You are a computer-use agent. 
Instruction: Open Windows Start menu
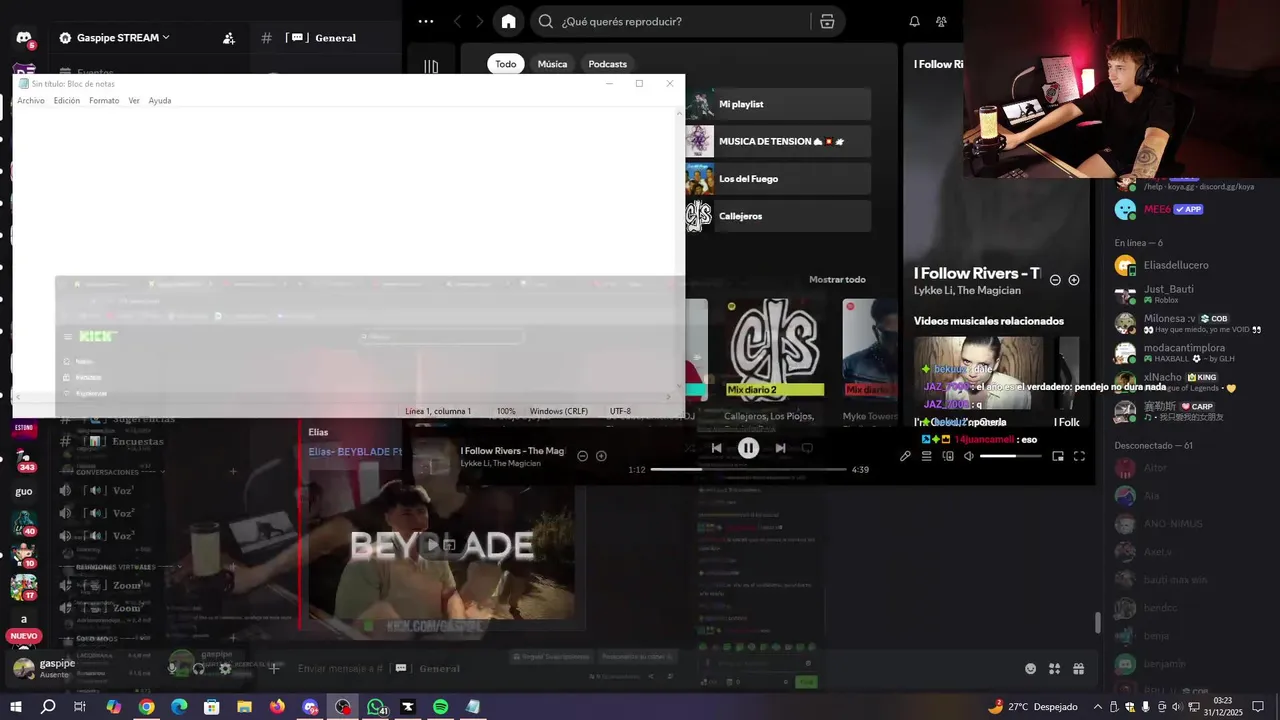tap(16, 707)
